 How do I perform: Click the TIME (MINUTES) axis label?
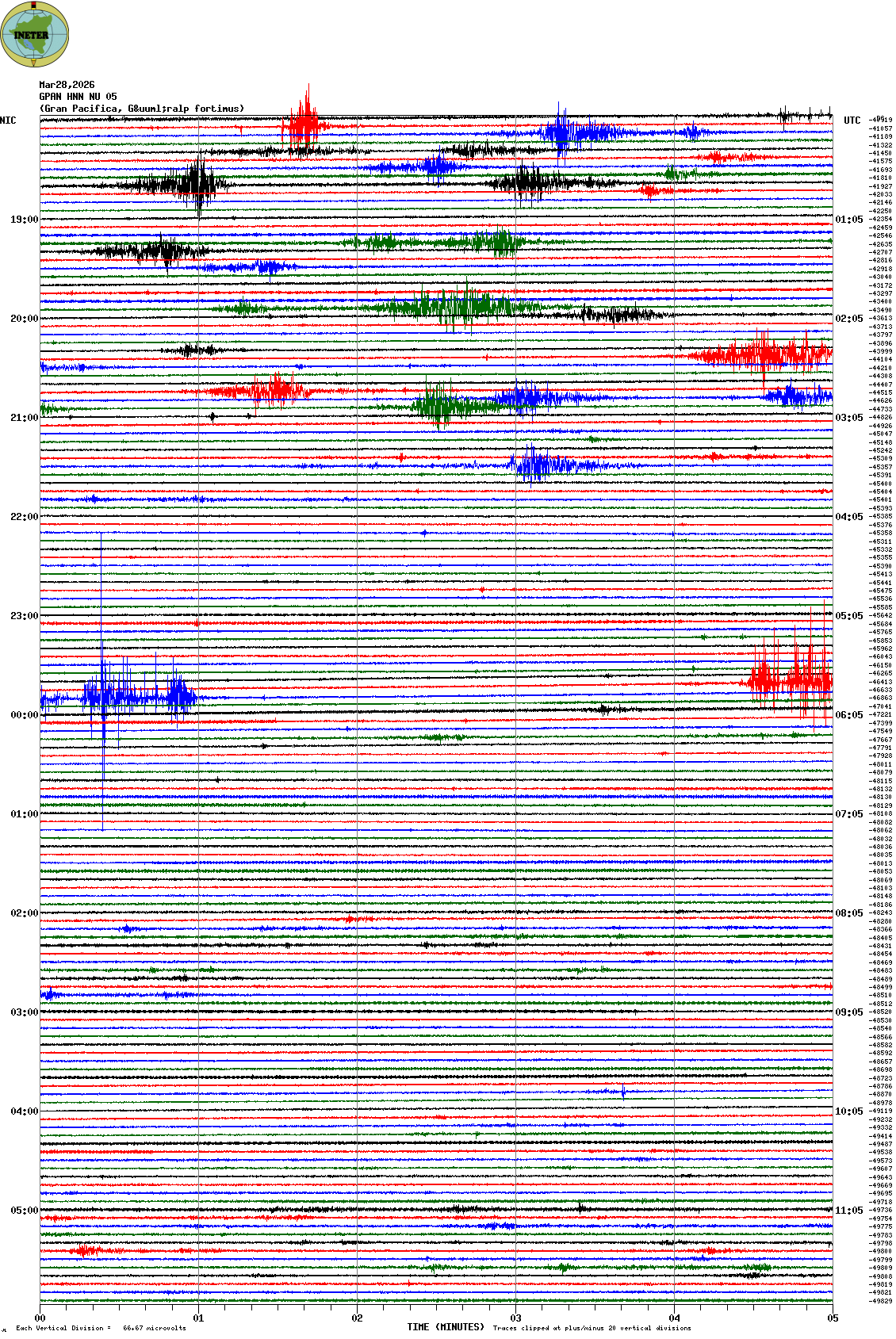click(446, 1327)
